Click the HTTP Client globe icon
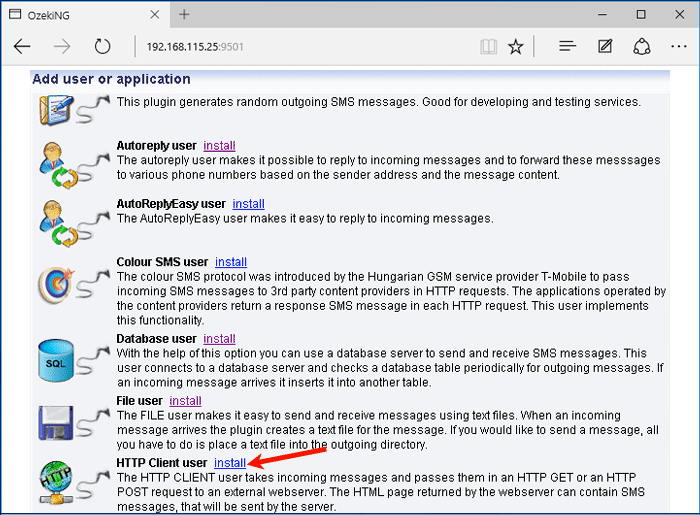Screen dimensions: 700x515 click(56, 482)
